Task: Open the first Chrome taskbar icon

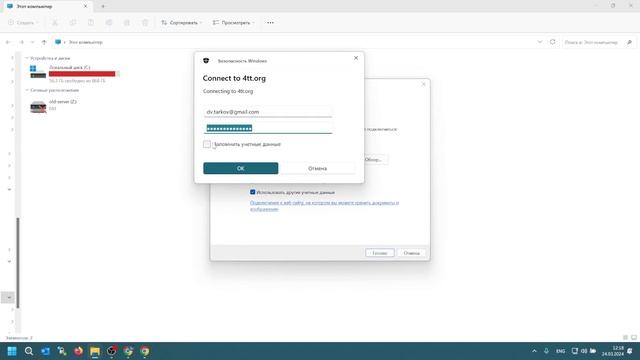Action: pyautogui.click(x=128, y=351)
